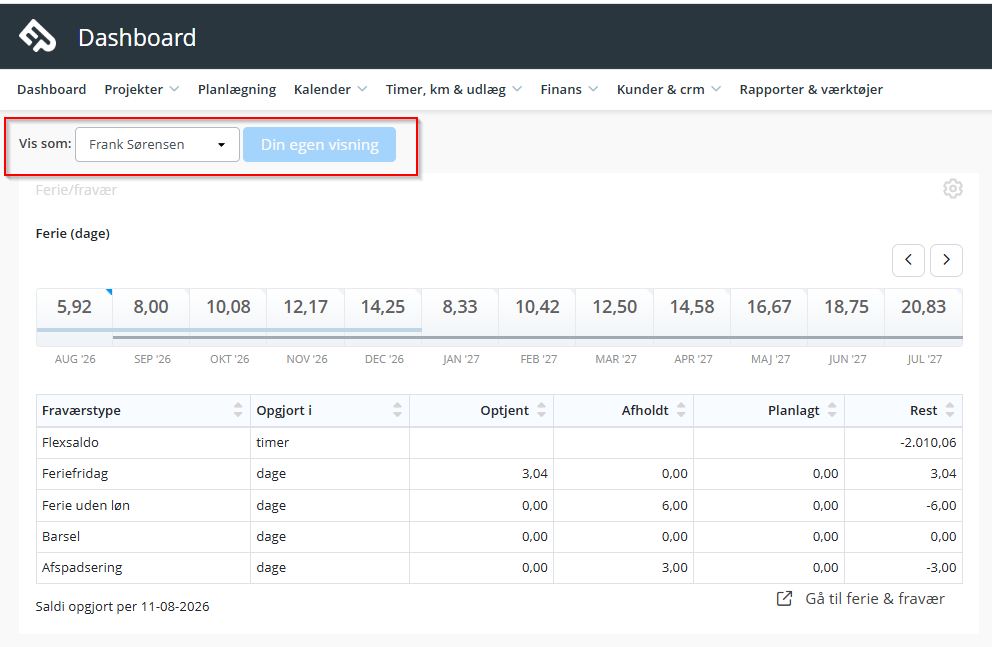Expand the Finans menu

click(569, 89)
